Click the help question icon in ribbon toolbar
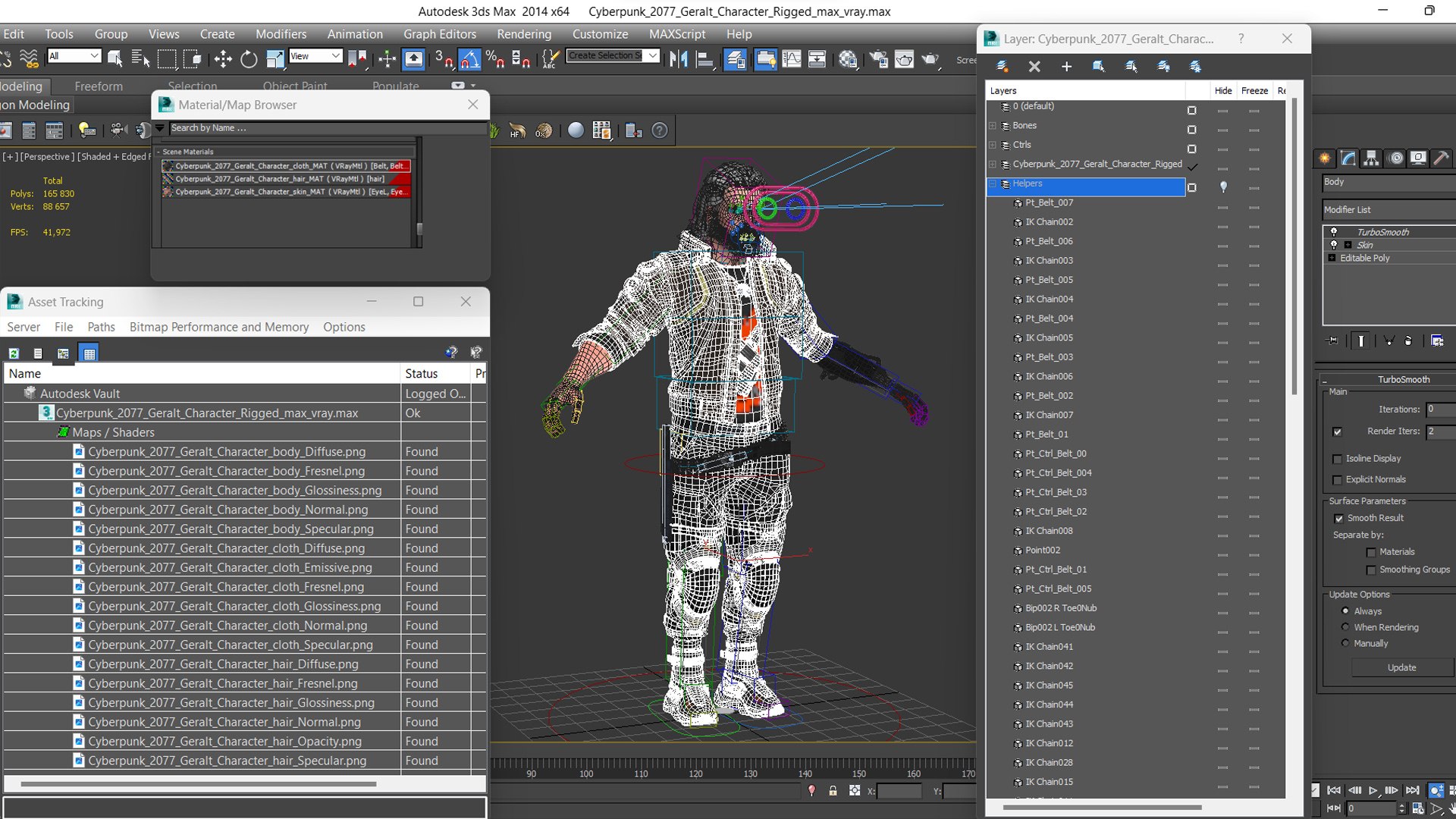1456x819 pixels. coord(660,130)
